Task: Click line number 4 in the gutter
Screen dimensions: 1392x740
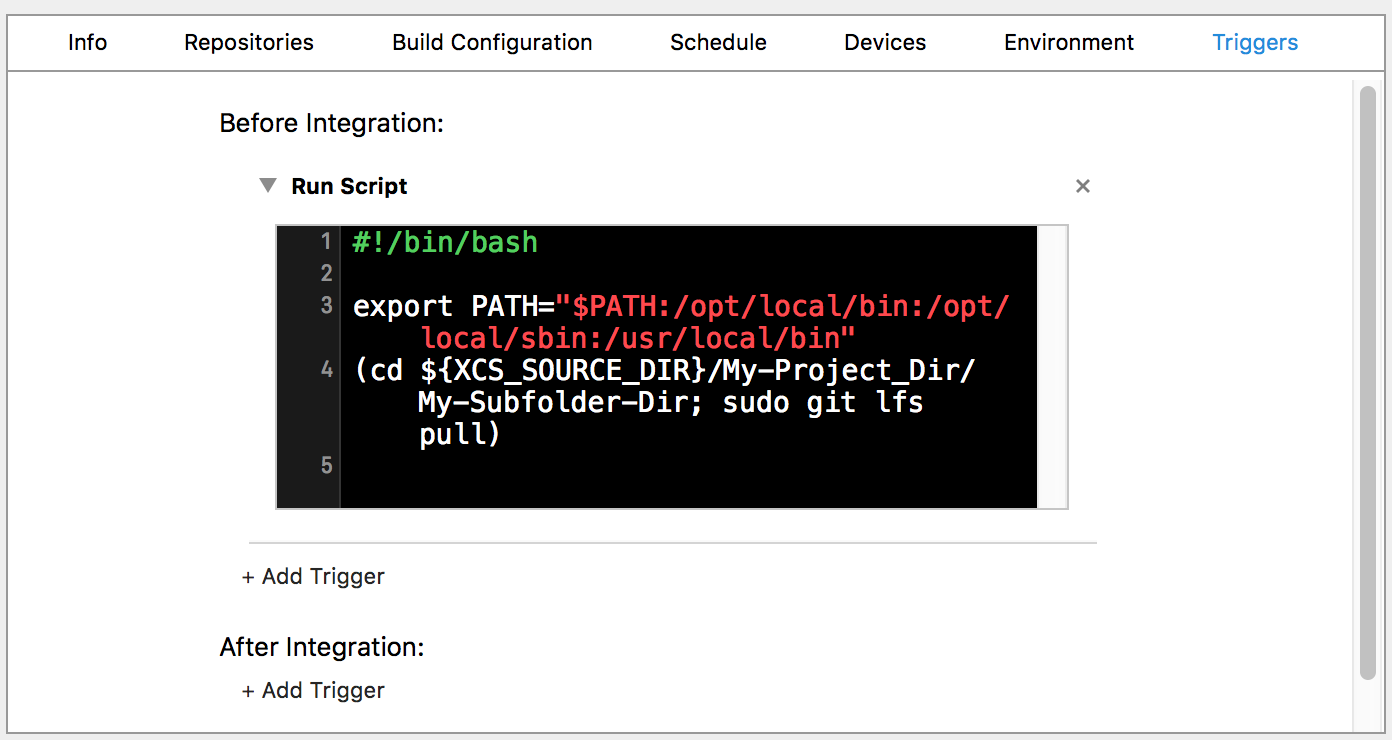Action: [x=326, y=370]
